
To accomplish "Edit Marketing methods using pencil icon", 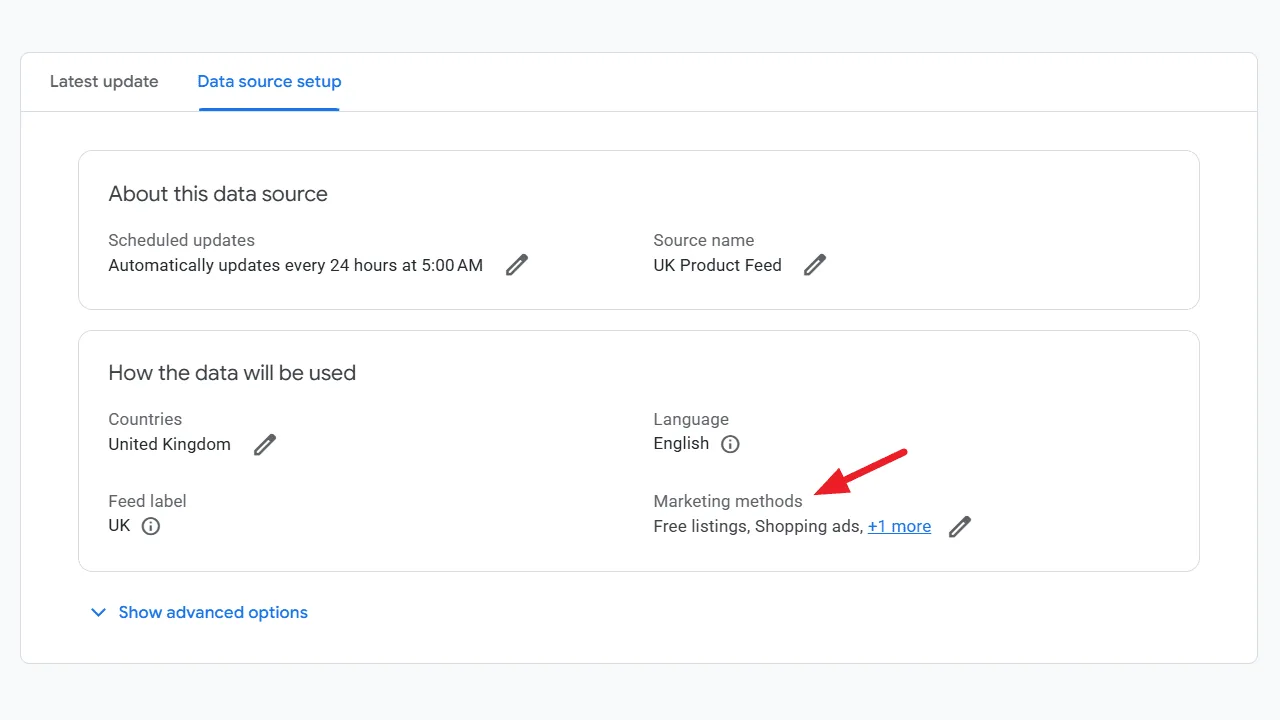I will tap(959, 527).
